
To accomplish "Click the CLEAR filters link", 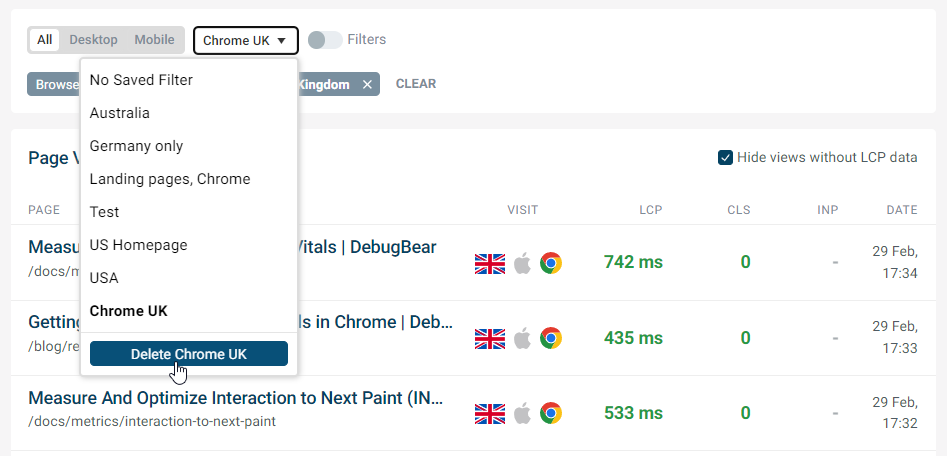I will [416, 84].
